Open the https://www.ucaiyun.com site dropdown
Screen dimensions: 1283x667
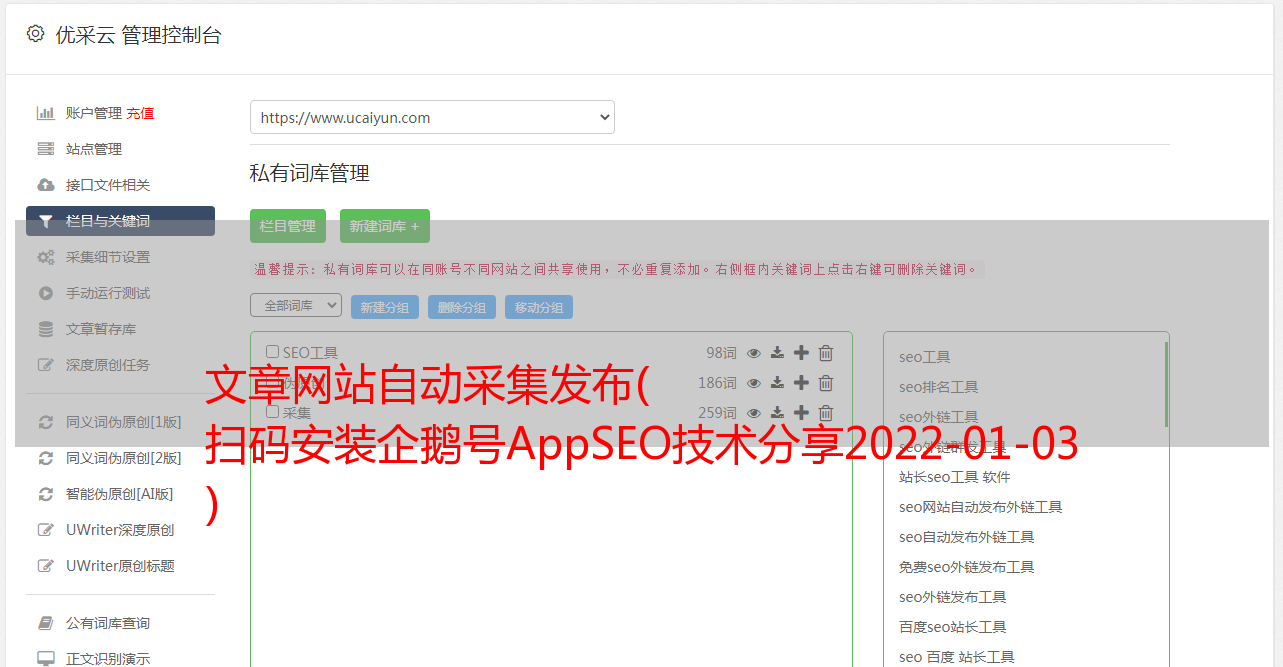[432, 117]
